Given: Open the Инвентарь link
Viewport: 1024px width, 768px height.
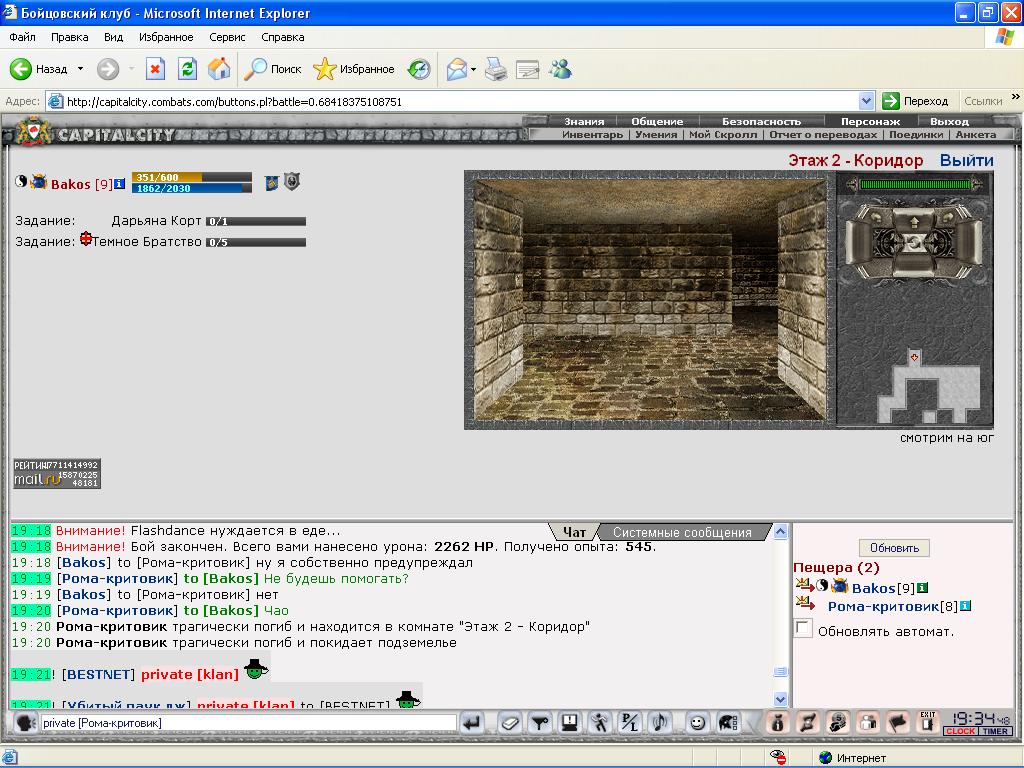Looking at the screenshot, I should pos(592,135).
